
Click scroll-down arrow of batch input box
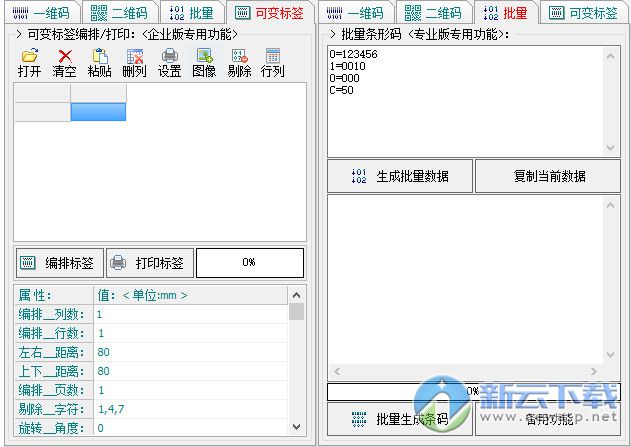point(610,148)
